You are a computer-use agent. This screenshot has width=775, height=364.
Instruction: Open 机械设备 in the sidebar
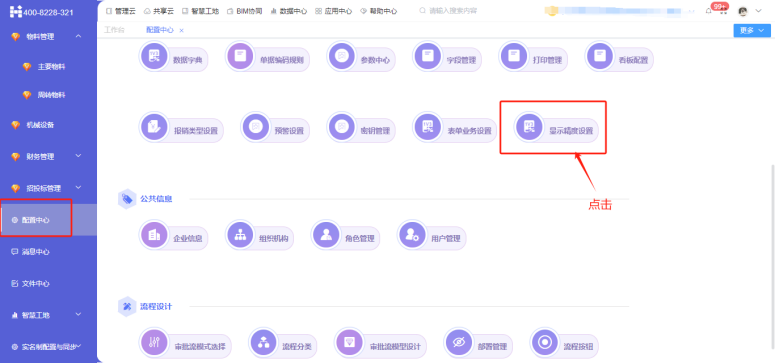point(40,125)
